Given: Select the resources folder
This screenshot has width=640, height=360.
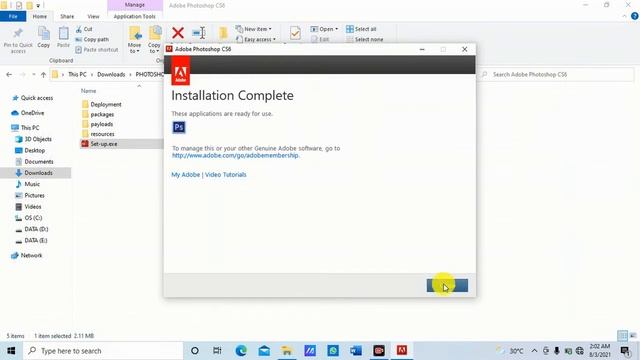Looking at the screenshot, I should click(x=98, y=134).
